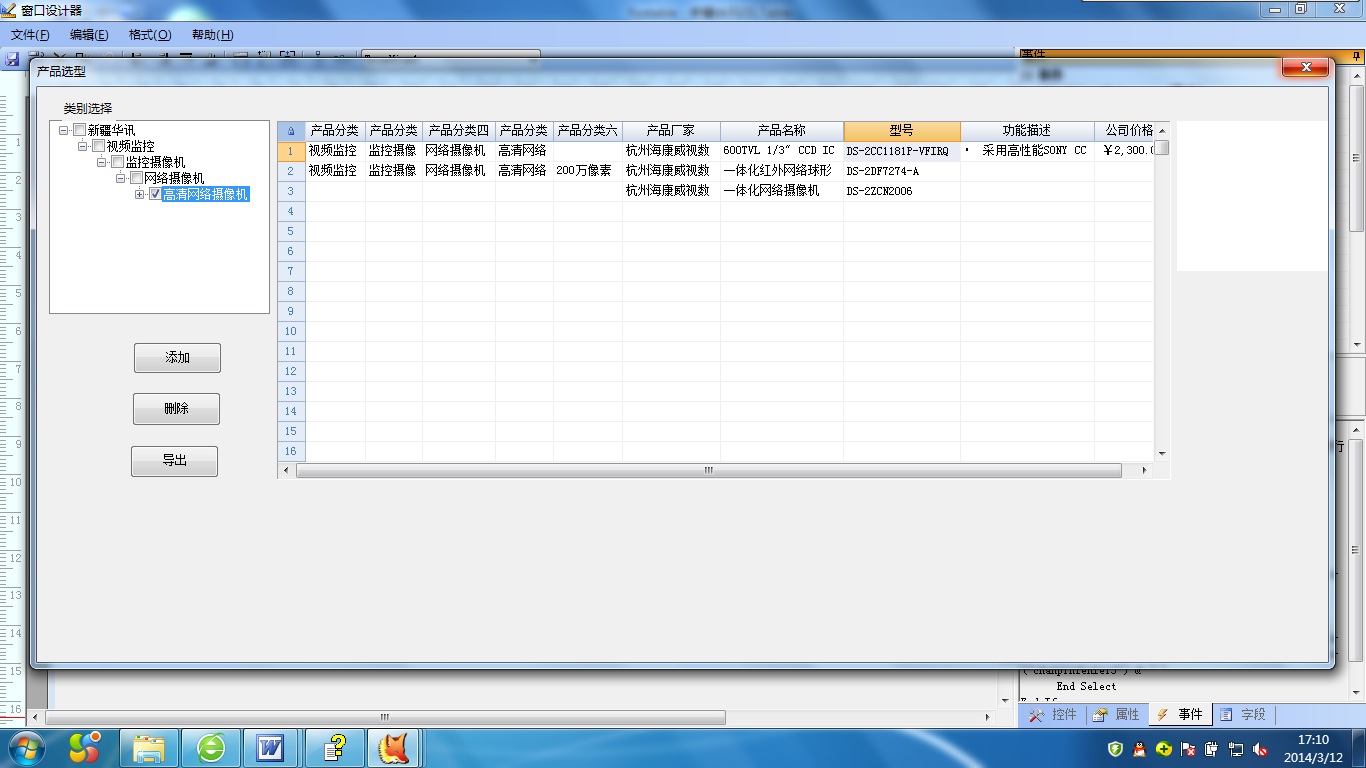Open the 编辑(E) menu
The height and width of the screenshot is (768, 1366).
click(89, 35)
